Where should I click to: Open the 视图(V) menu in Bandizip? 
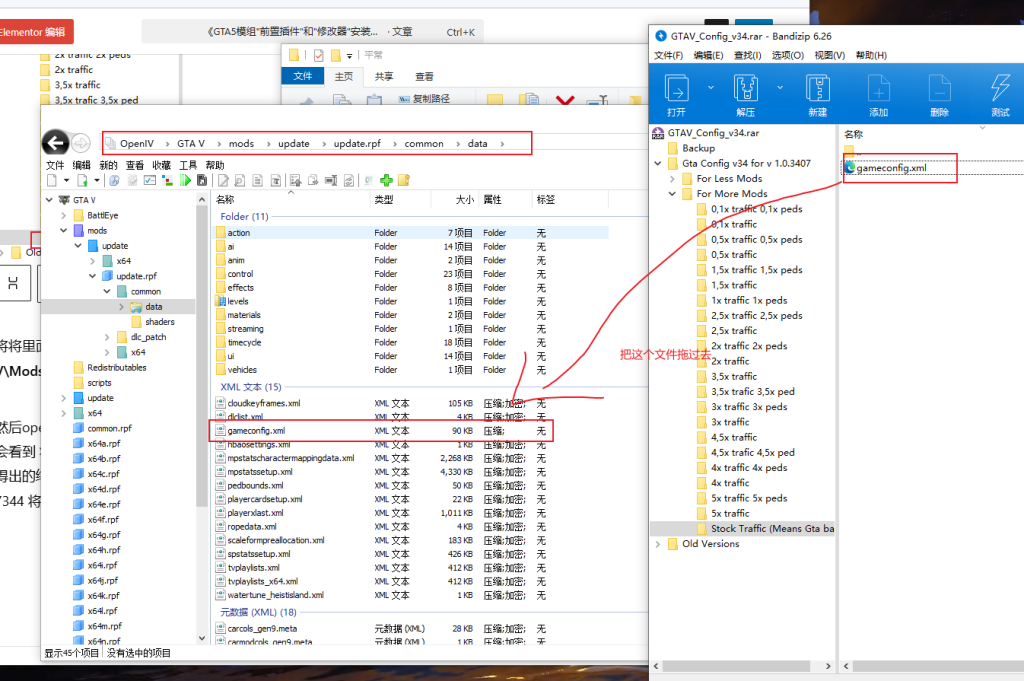click(x=829, y=55)
